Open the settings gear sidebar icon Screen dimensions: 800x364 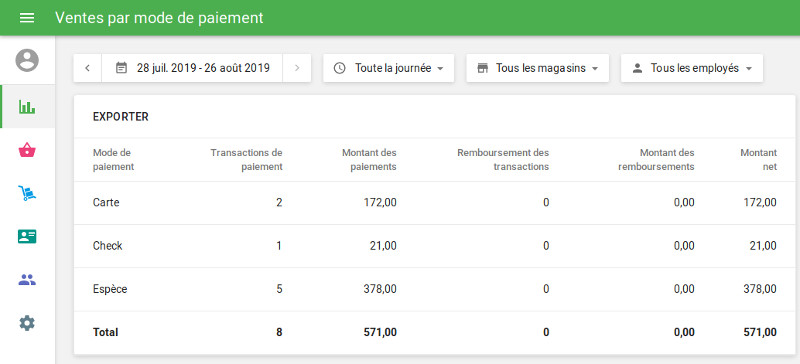(27, 323)
